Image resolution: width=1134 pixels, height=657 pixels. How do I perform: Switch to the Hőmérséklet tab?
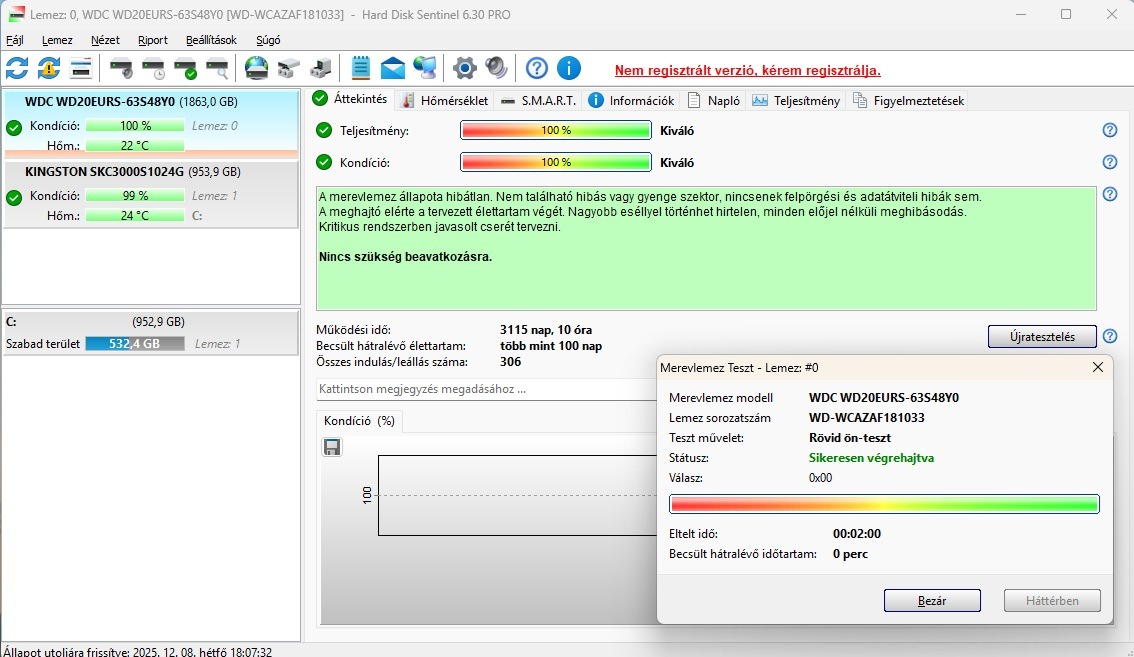click(x=445, y=101)
